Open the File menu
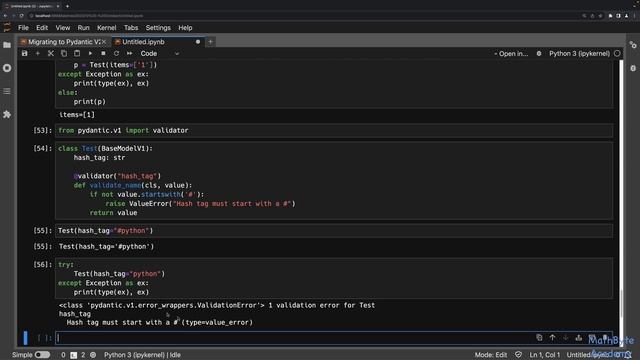This screenshot has height=360, width=640. [x=23, y=28]
